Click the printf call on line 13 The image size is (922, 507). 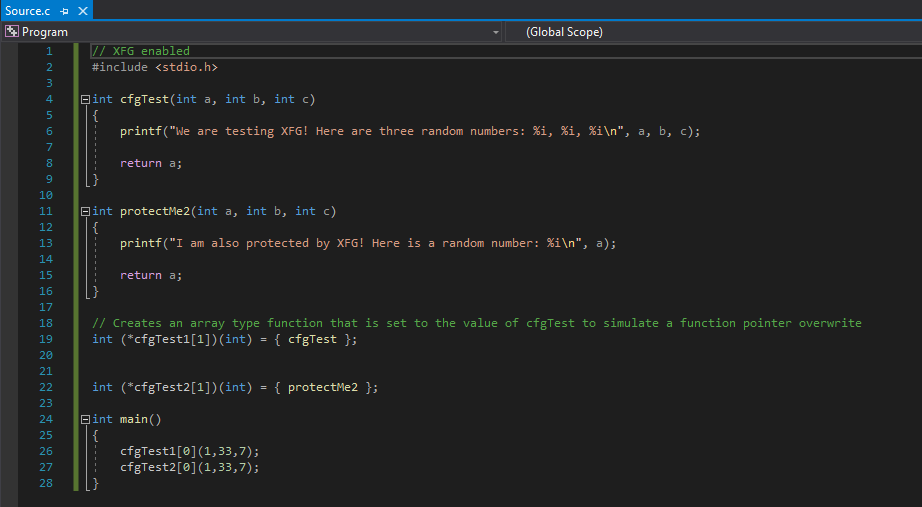pos(368,243)
